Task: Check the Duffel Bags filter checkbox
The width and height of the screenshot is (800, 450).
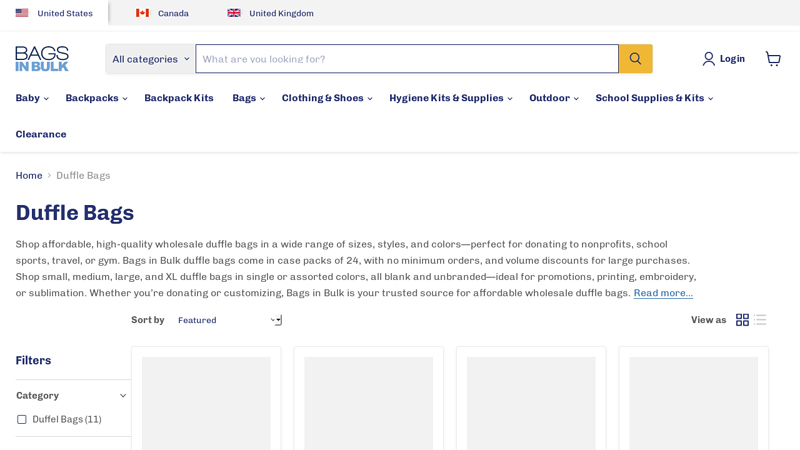Action: 22,420
